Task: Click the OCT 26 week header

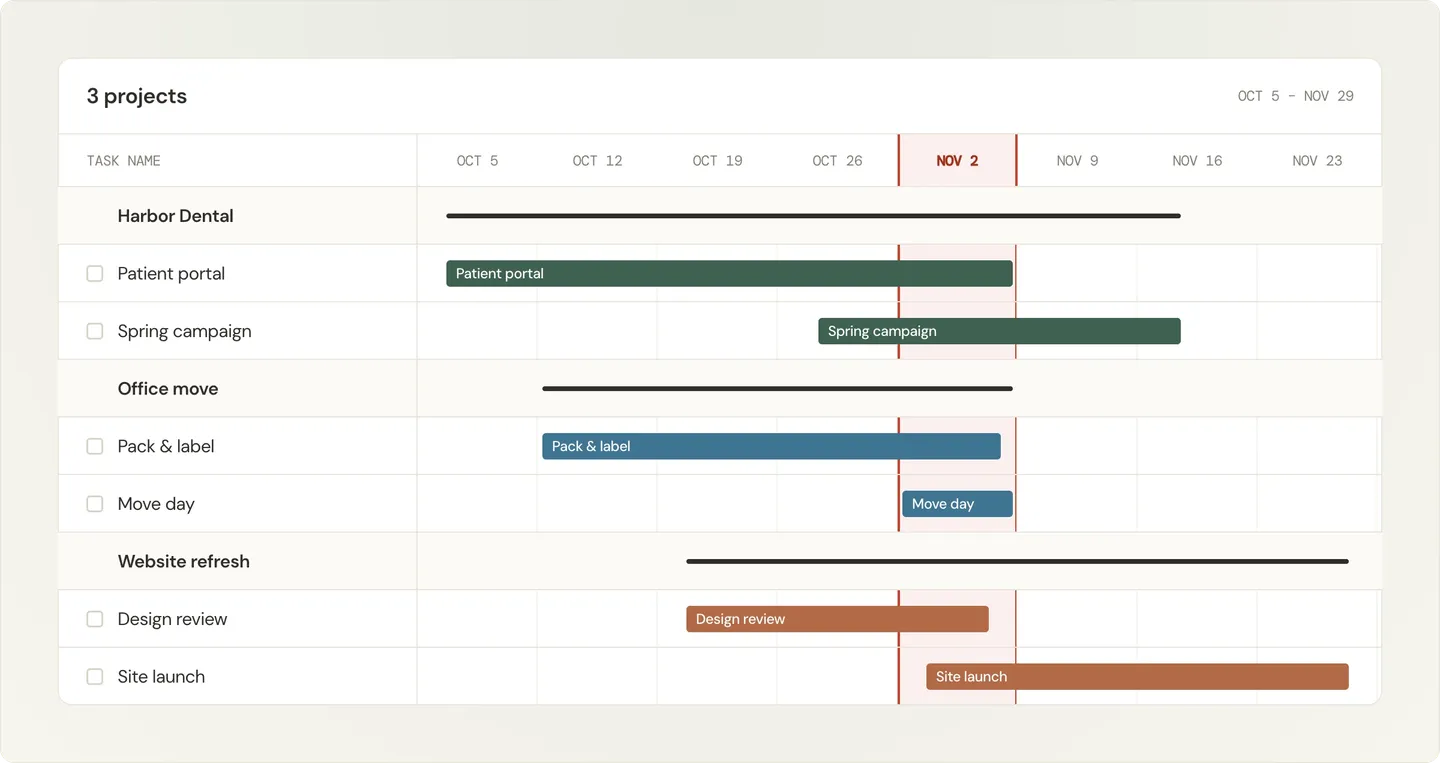Action: [837, 161]
